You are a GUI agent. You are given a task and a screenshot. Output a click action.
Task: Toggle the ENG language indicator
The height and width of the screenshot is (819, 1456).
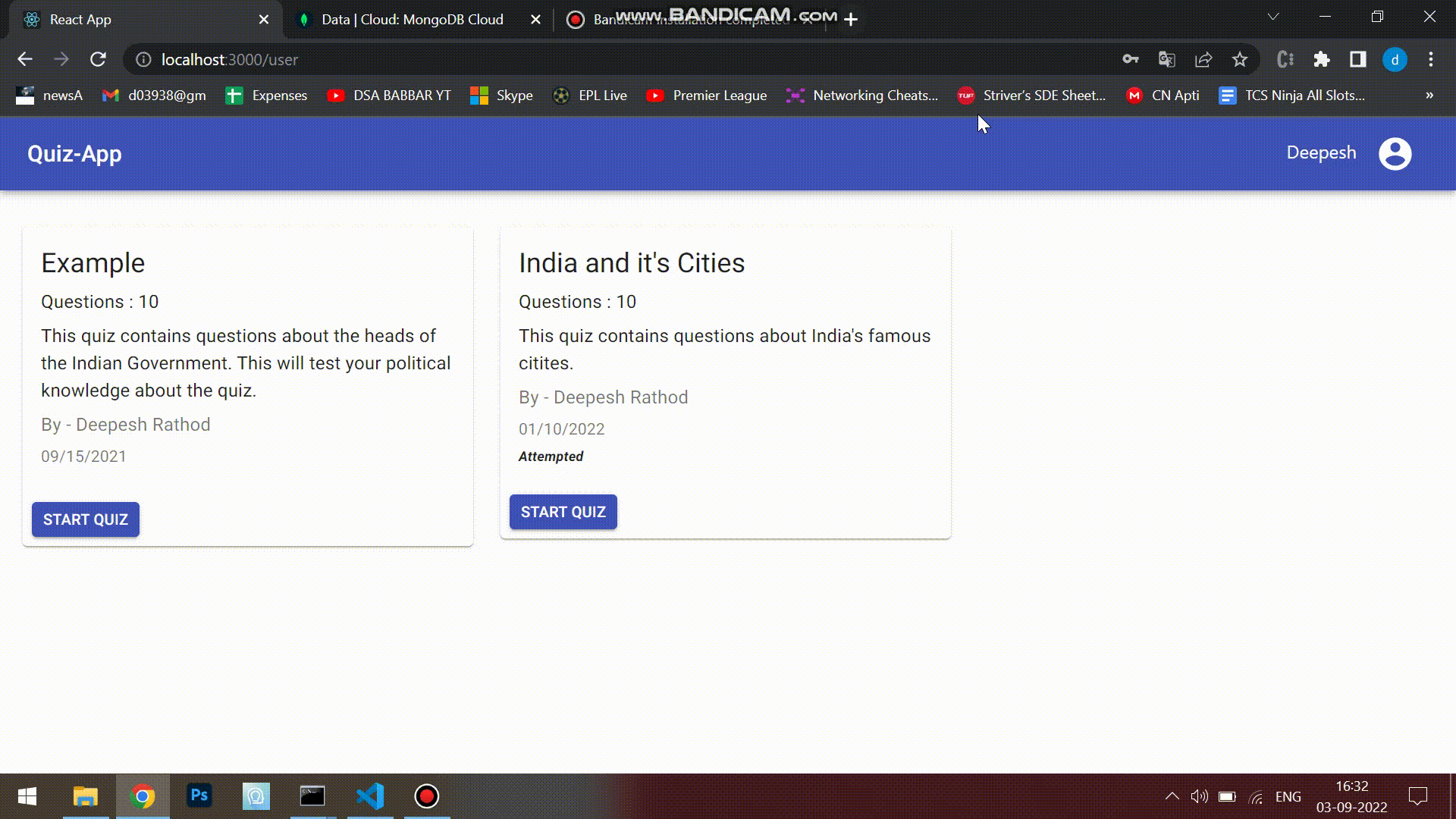(x=1288, y=796)
